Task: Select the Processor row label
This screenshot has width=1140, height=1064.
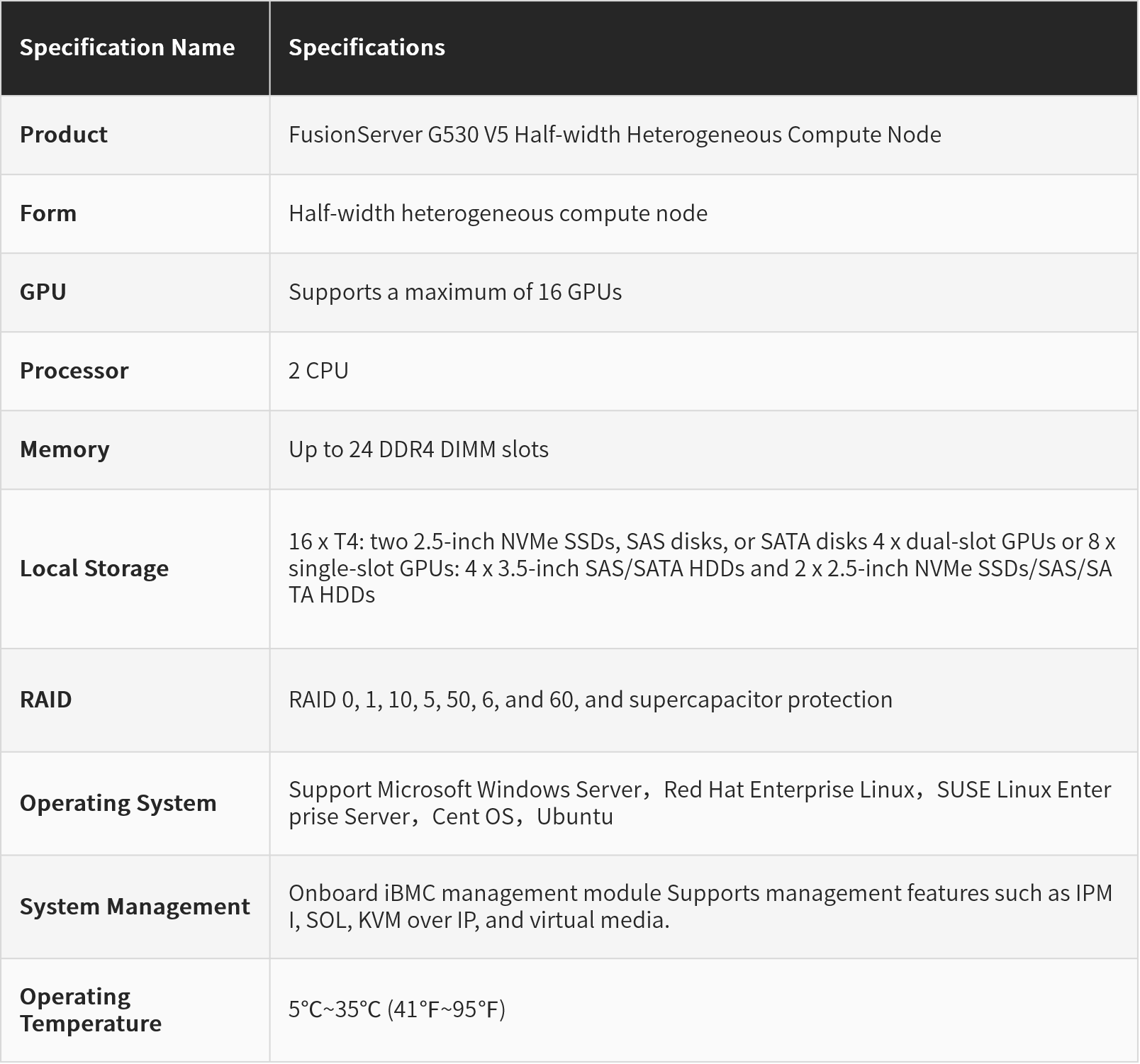Action: (x=74, y=371)
